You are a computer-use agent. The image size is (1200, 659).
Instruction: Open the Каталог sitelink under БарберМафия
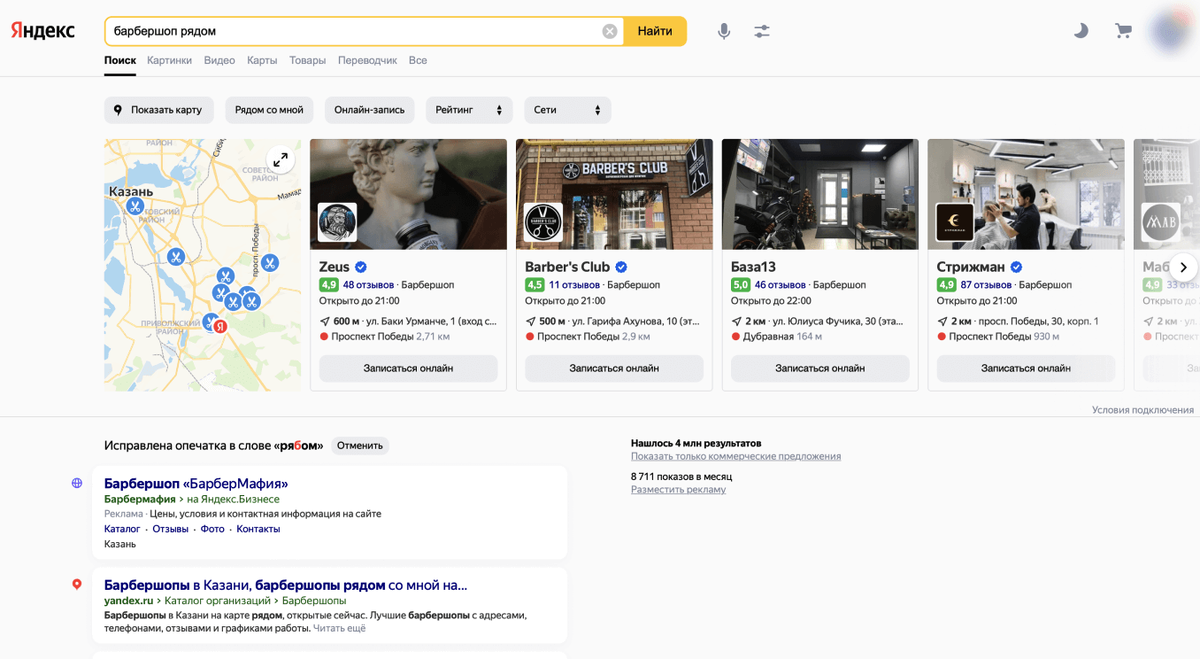[x=122, y=529]
